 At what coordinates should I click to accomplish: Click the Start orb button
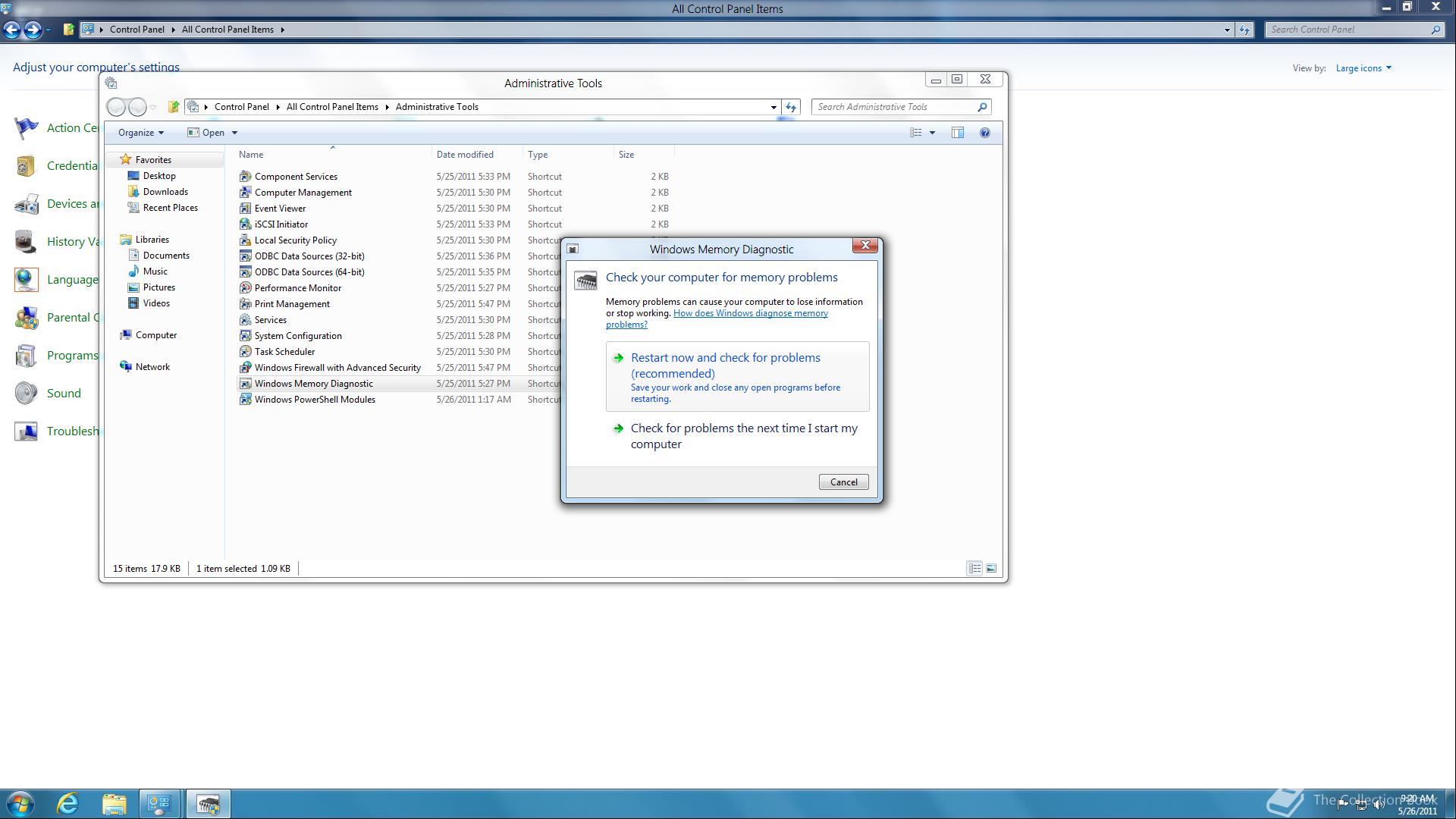click(x=20, y=804)
